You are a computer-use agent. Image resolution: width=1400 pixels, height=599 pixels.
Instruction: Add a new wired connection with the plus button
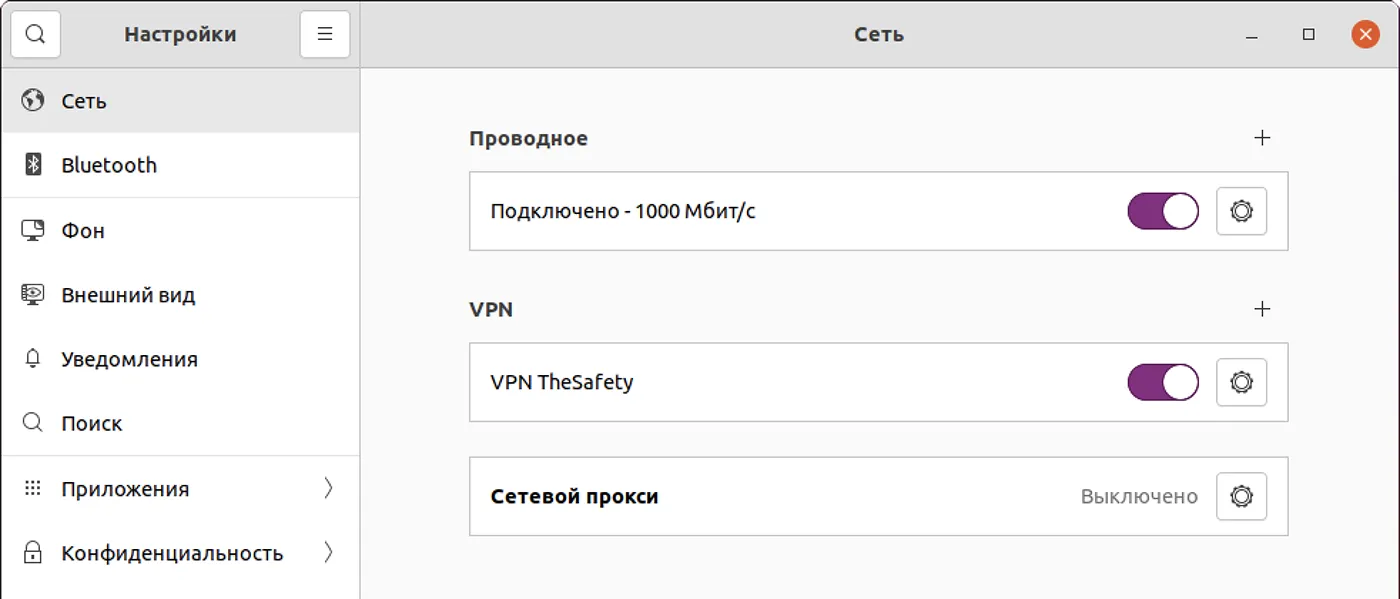coord(1262,138)
